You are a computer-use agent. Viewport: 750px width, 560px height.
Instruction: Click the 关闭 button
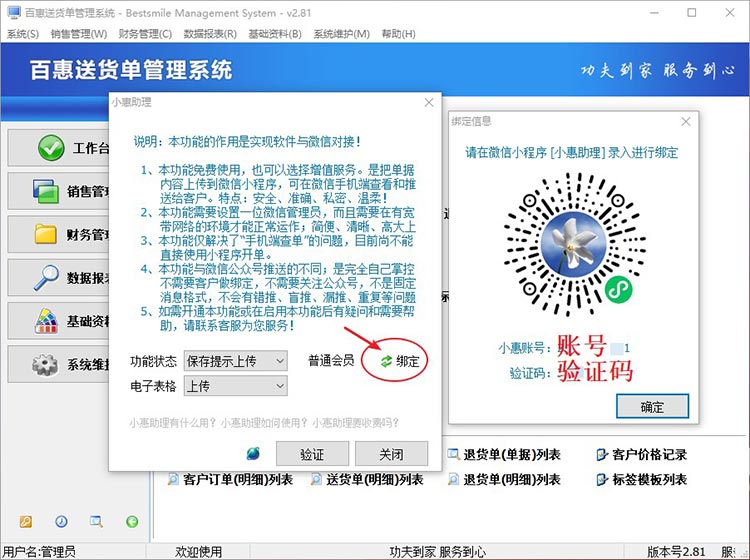coord(391,453)
